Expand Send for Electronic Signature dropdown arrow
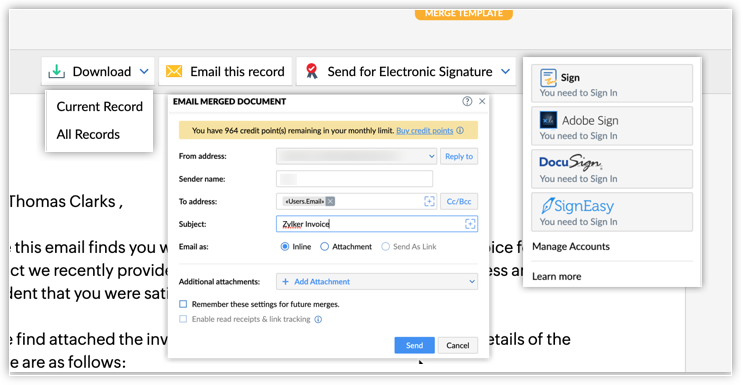Image resolution: width=741 pixels, height=385 pixels. (x=505, y=71)
